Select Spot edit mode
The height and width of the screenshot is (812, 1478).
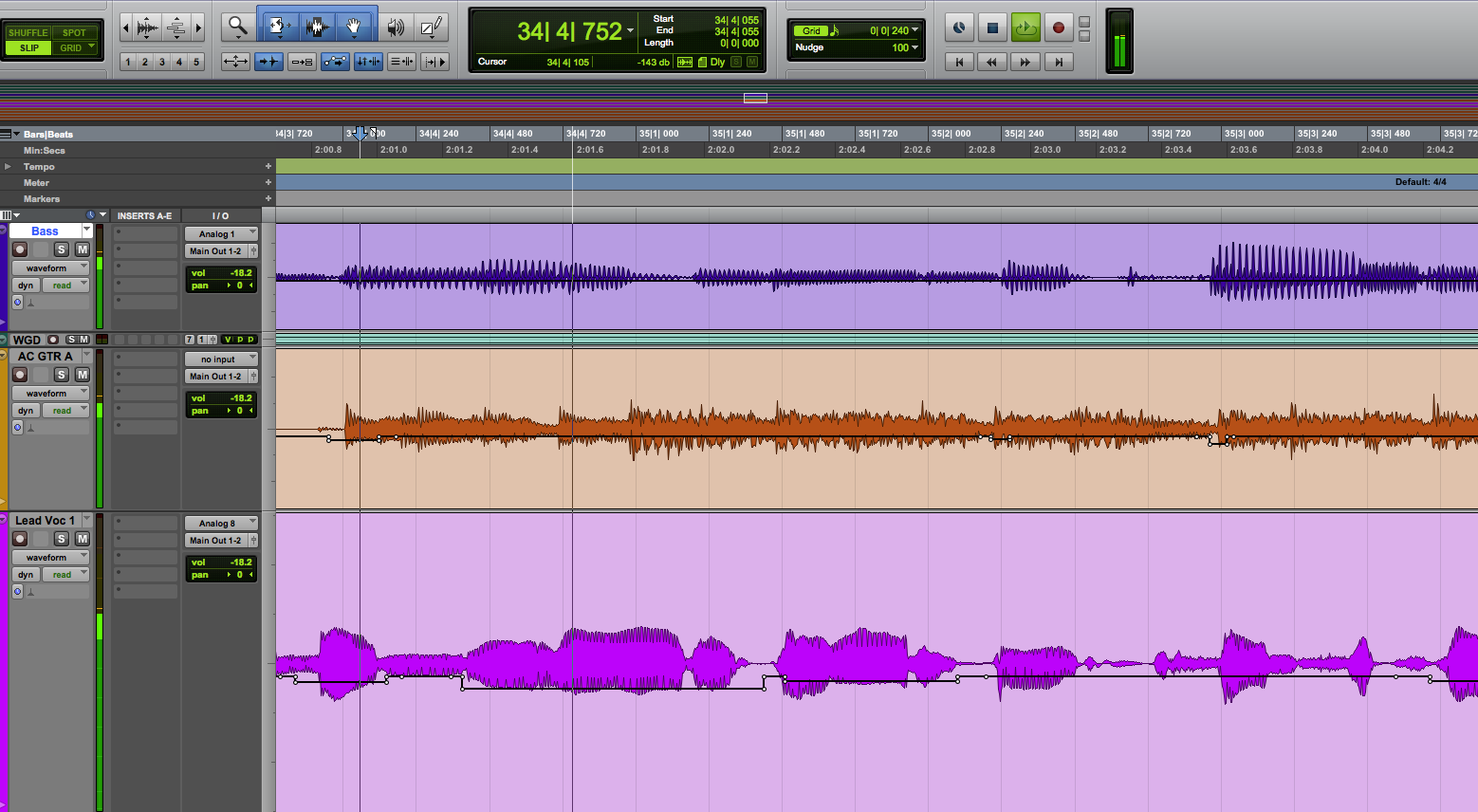click(x=75, y=32)
